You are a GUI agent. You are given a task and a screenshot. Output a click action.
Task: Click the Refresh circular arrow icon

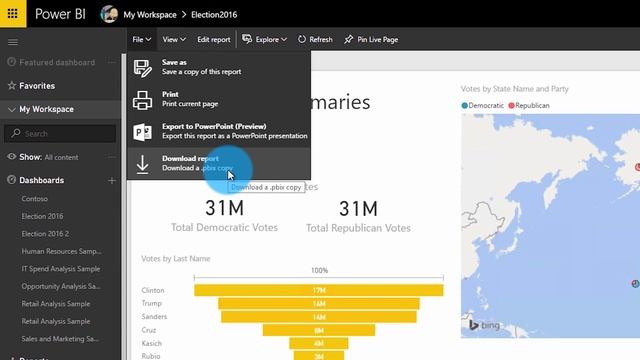pyautogui.click(x=302, y=39)
